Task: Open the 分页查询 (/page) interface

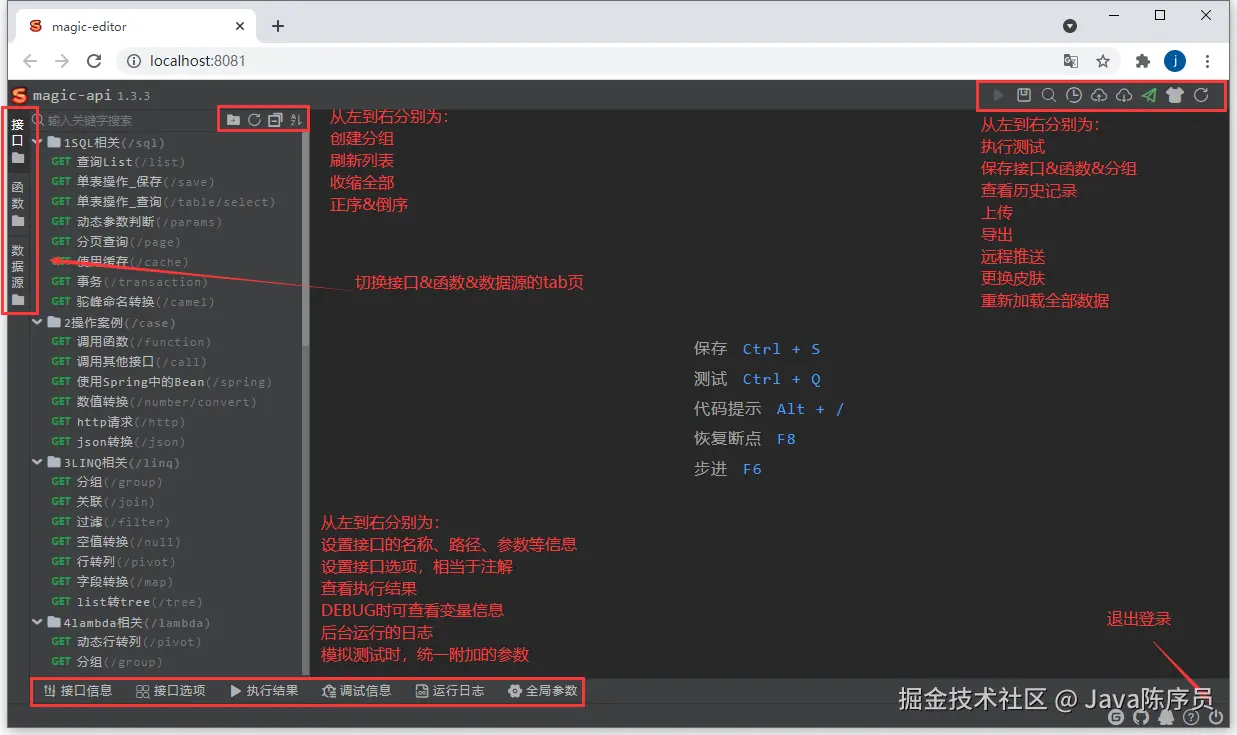Action: [115, 242]
